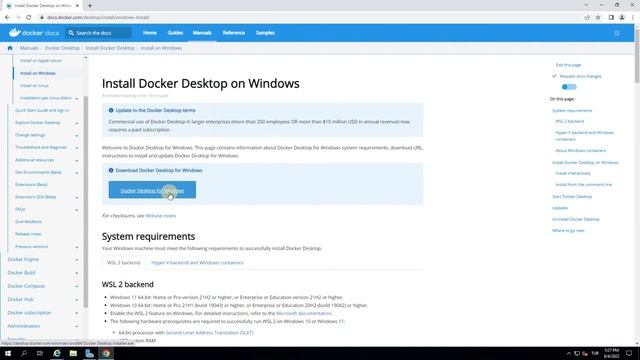
Task: Close the Install Docker Desktop browser tab
Action: (x=77, y=6)
